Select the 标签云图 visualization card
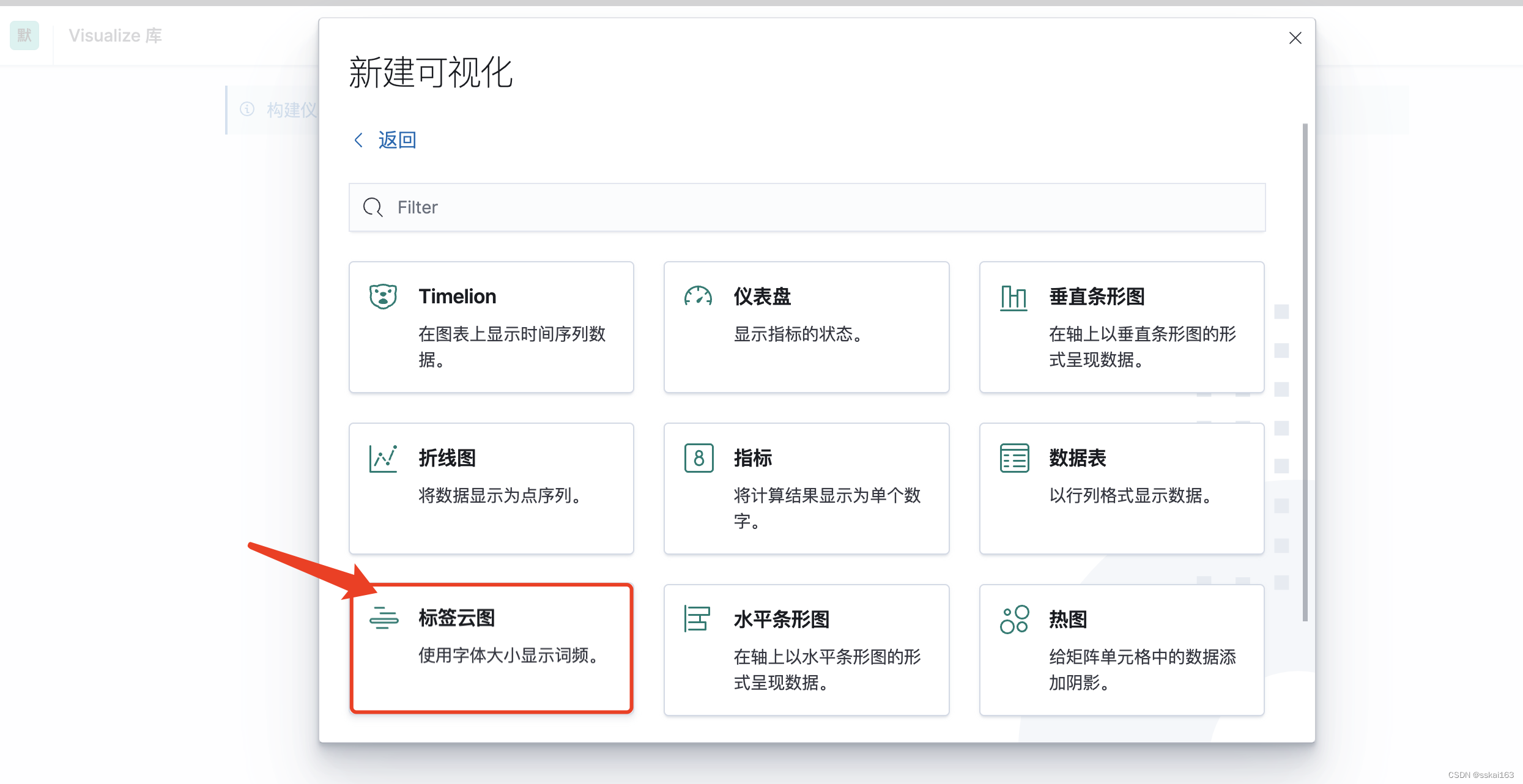Screen dimensions: 1523x784 click(491, 648)
